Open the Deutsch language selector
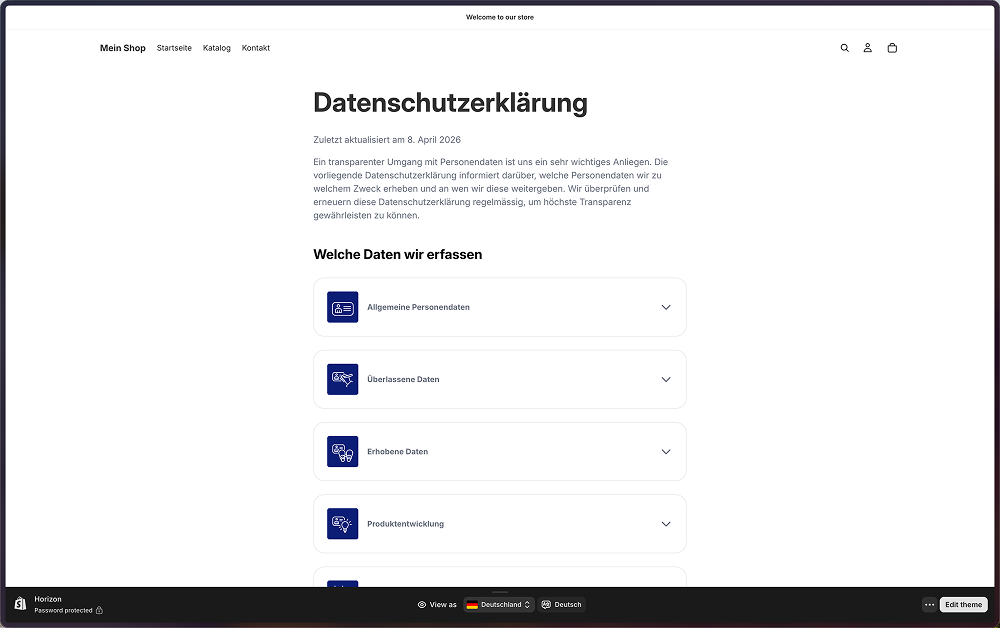The height and width of the screenshot is (628, 1000). click(561, 604)
